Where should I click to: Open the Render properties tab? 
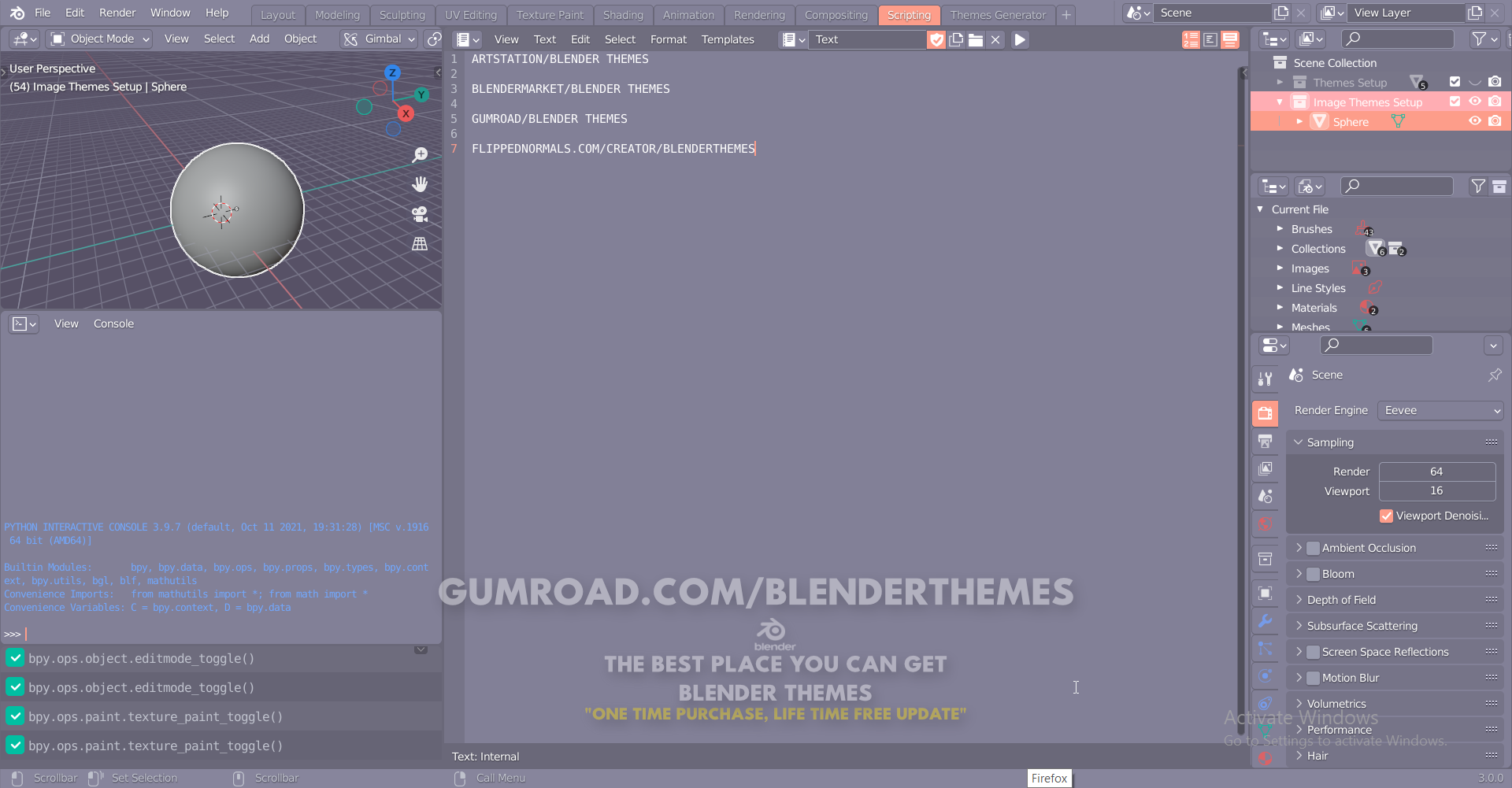(x=1266, y=413)
